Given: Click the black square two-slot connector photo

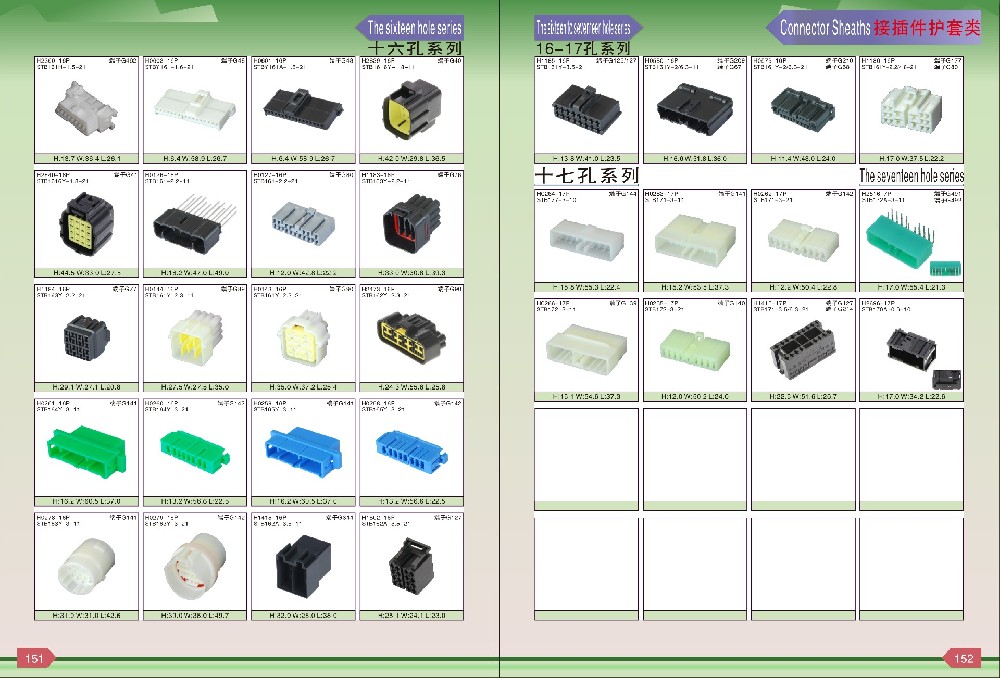Looking at the screenshot, I should (x=304, y=566).
